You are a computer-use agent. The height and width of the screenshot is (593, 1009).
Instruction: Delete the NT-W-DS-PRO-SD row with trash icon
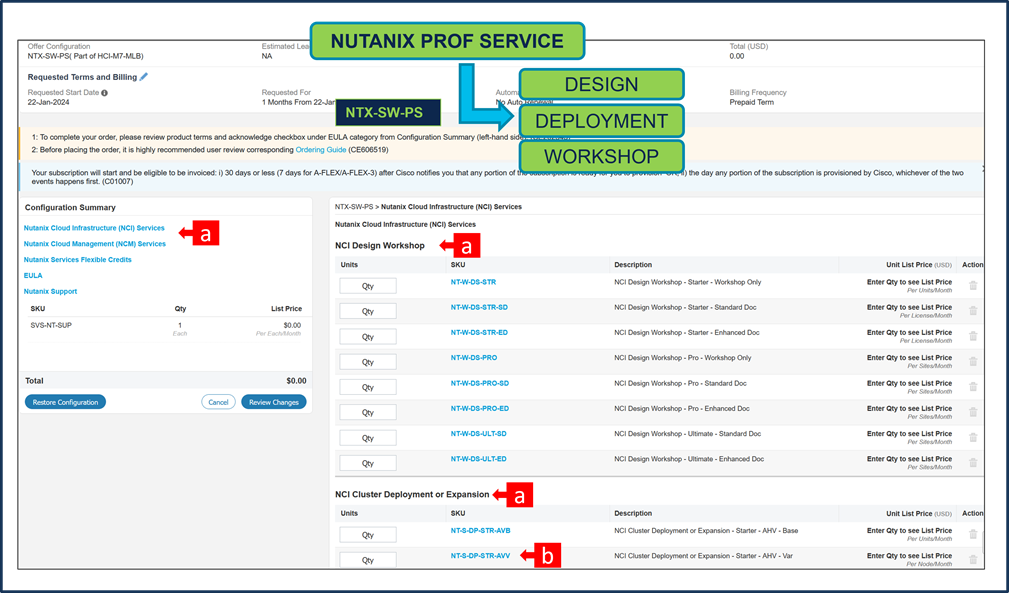point(973,387)
